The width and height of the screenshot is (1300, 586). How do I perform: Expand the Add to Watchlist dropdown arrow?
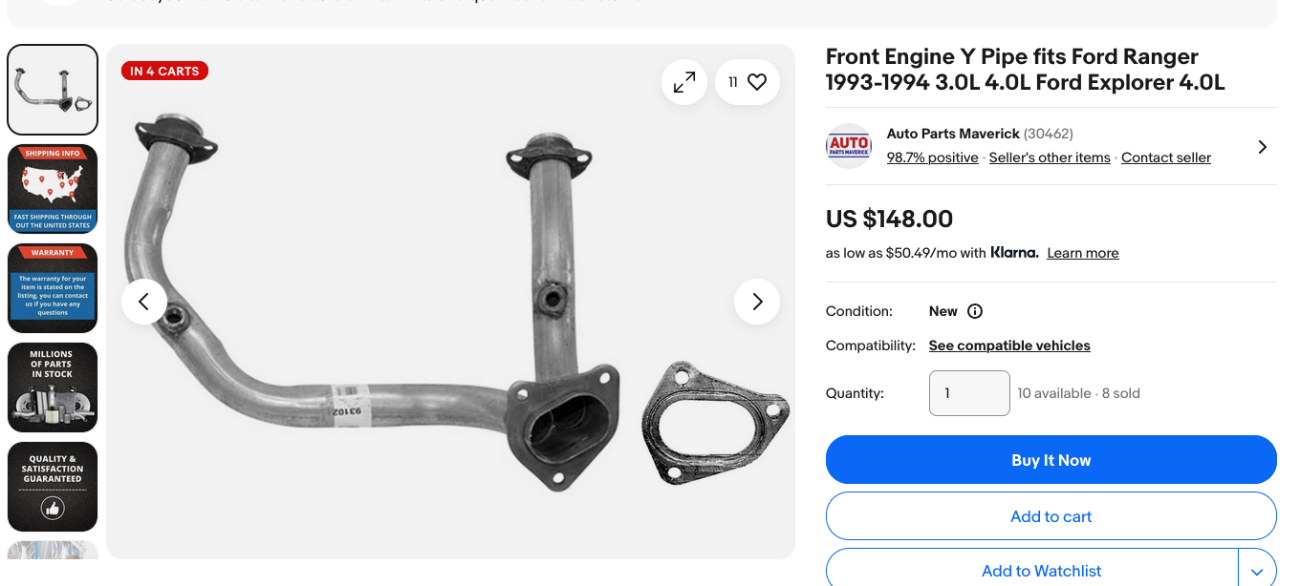point(1259,570)
